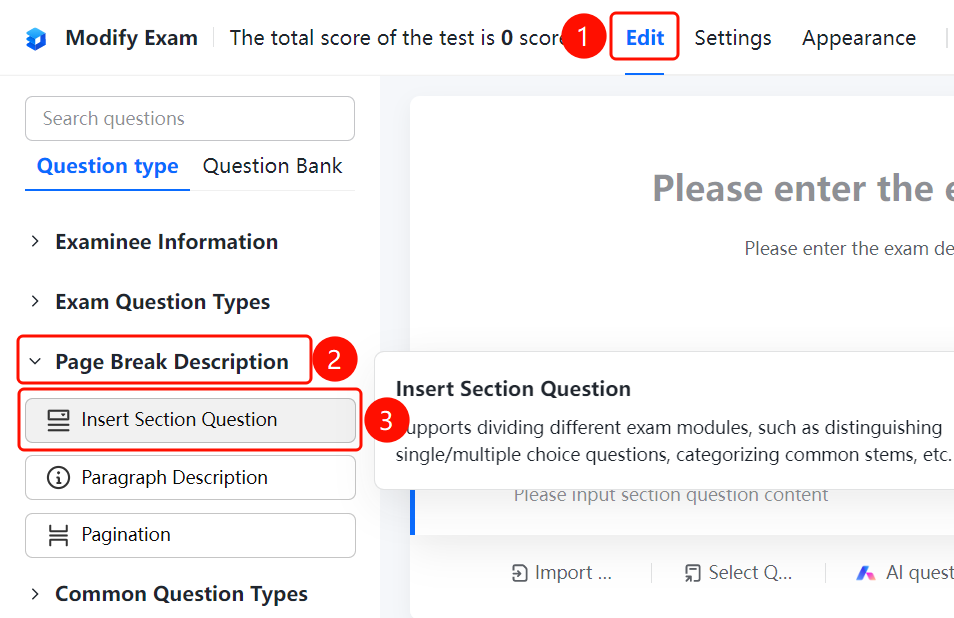The image size is (954, 618).
Task: Click the Import ... button label
Action: (x=573, y=573)
